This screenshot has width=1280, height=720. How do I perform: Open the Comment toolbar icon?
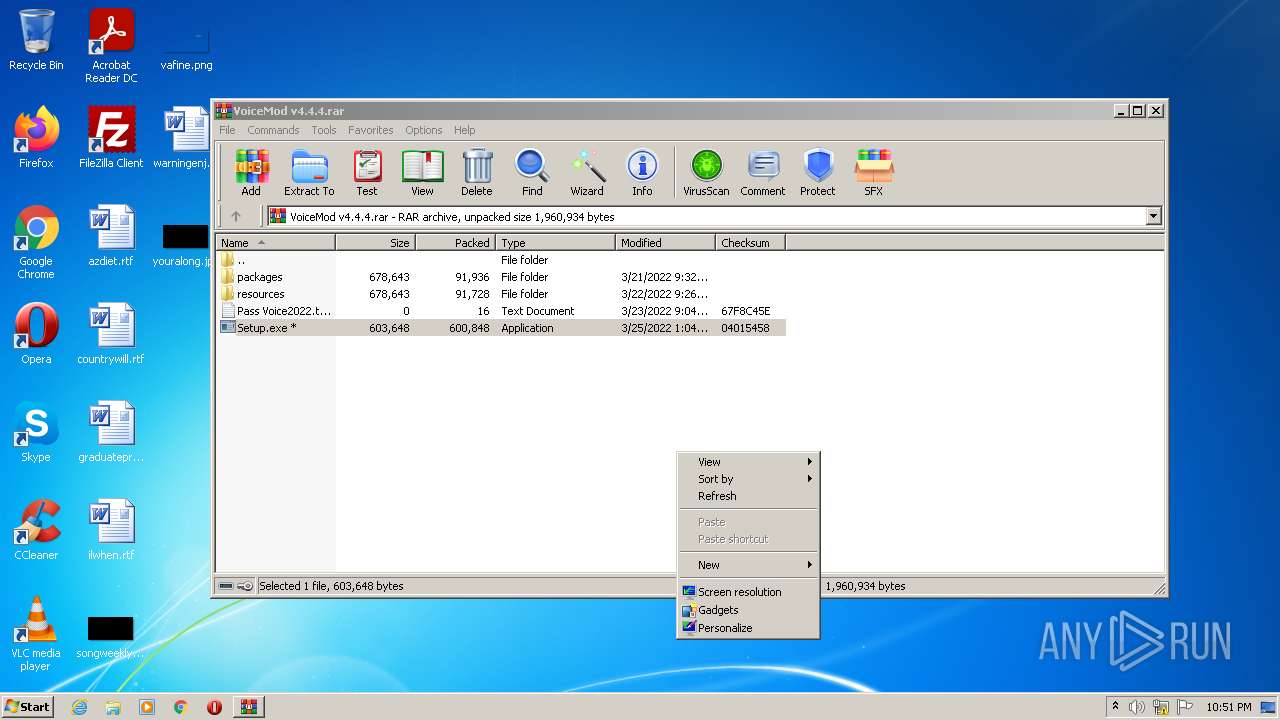click(763, 173)
